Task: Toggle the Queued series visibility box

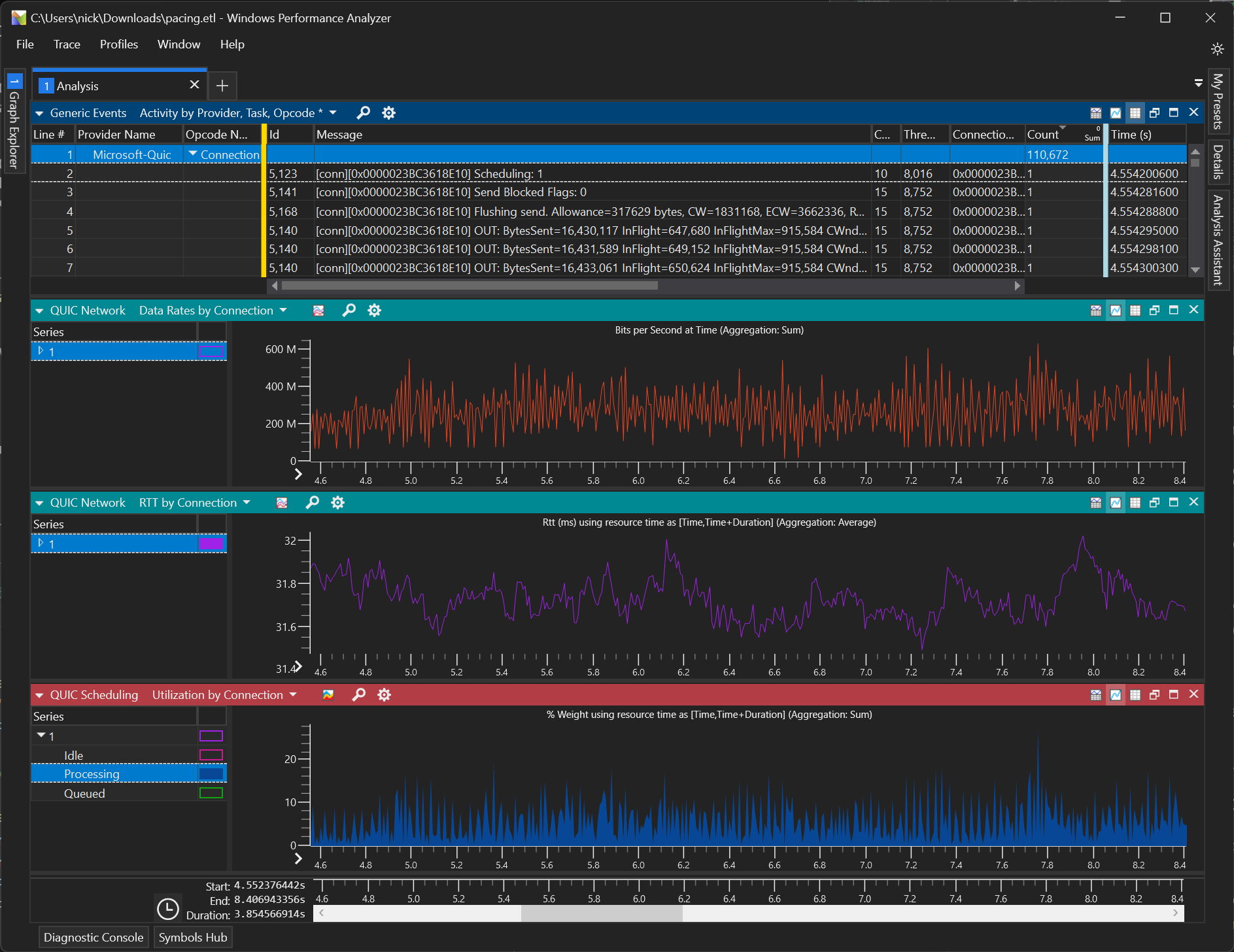Action: tap(211, 793)
